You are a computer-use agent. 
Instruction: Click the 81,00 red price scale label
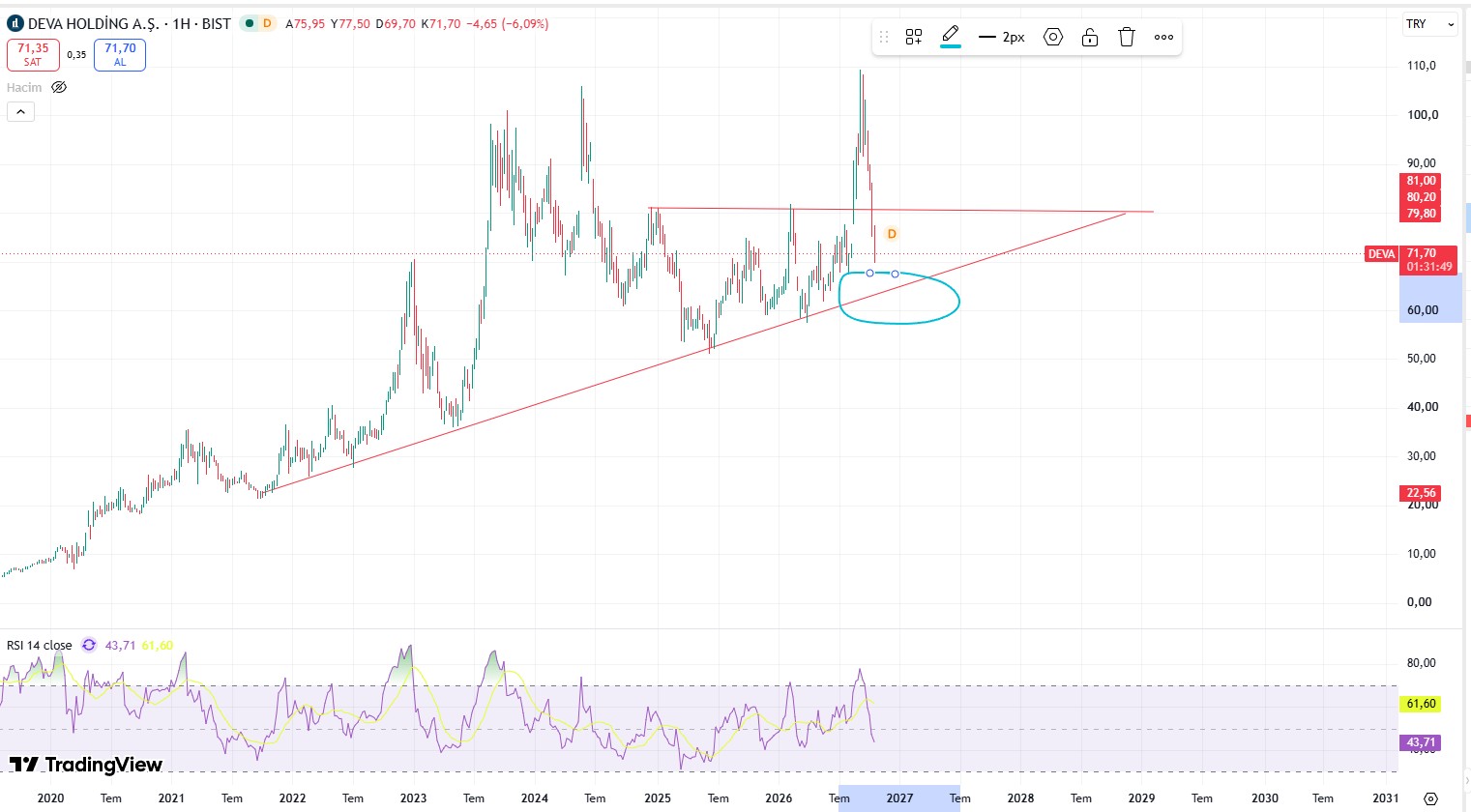pyautogui.click(x=1421, y=181)
